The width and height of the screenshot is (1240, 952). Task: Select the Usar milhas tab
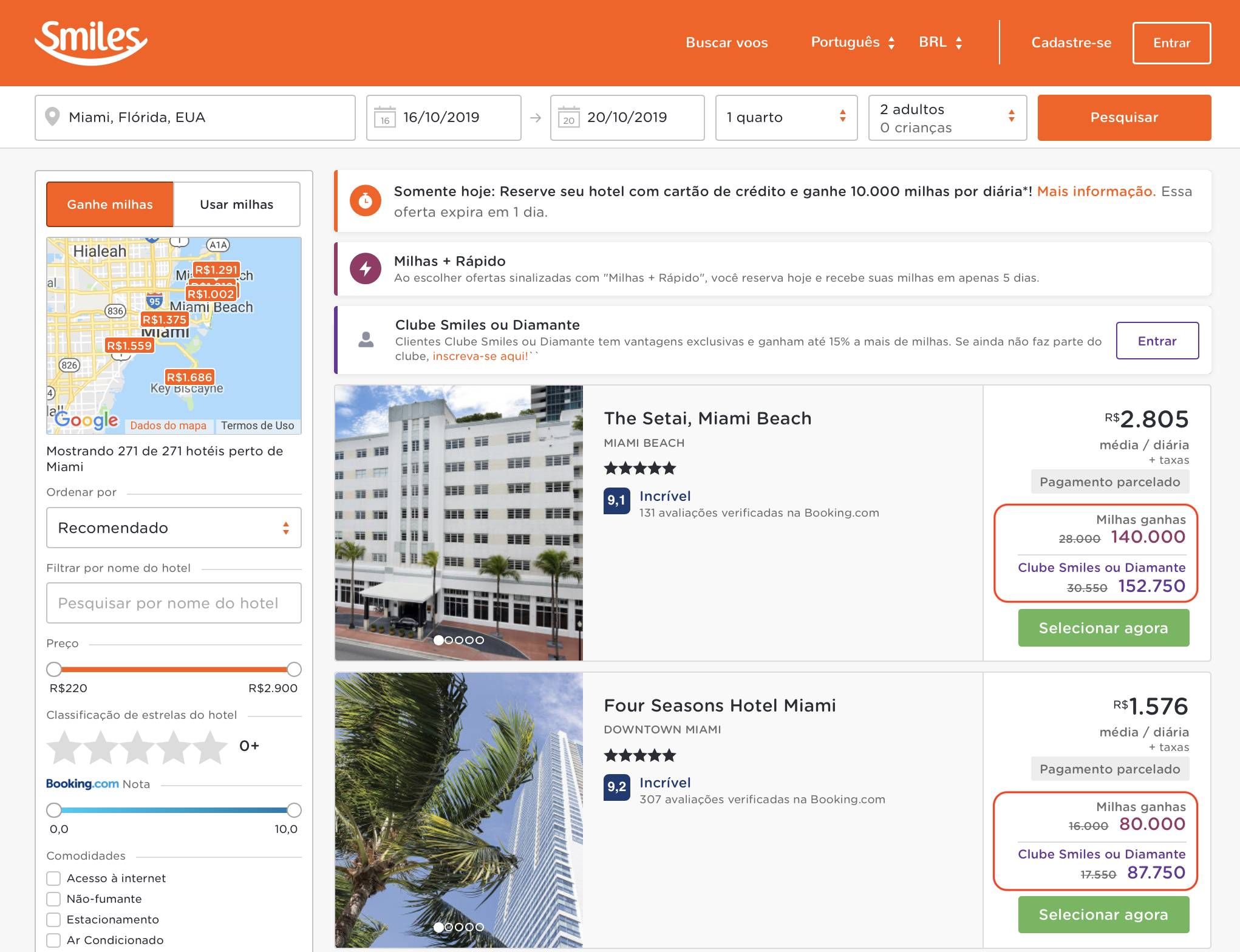coord(237,205)
